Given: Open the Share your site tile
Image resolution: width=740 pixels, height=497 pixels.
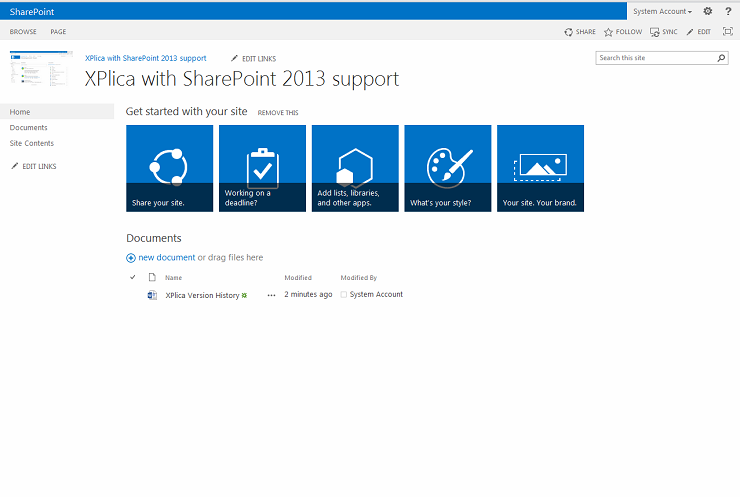Looking at the screenshot, I should (x=169, y=168).
